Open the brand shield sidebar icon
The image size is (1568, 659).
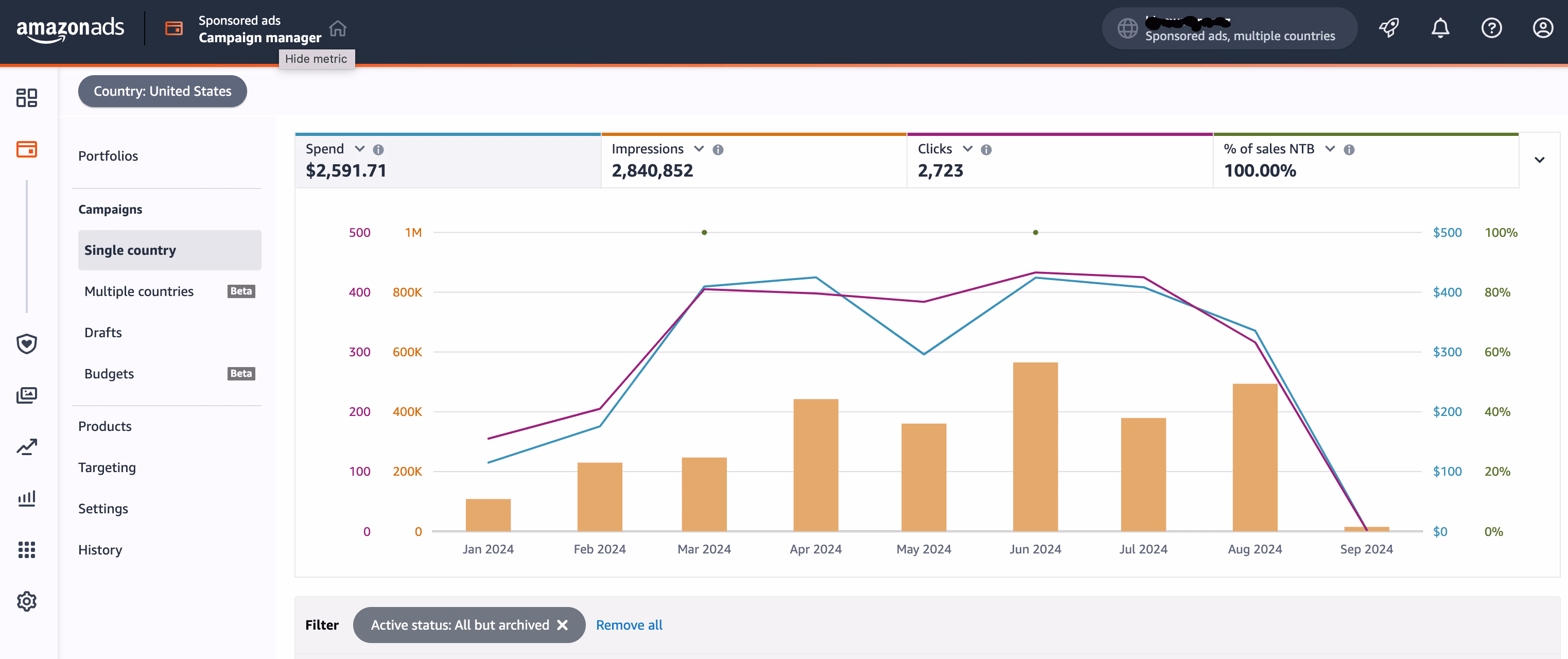coord(27,343)
